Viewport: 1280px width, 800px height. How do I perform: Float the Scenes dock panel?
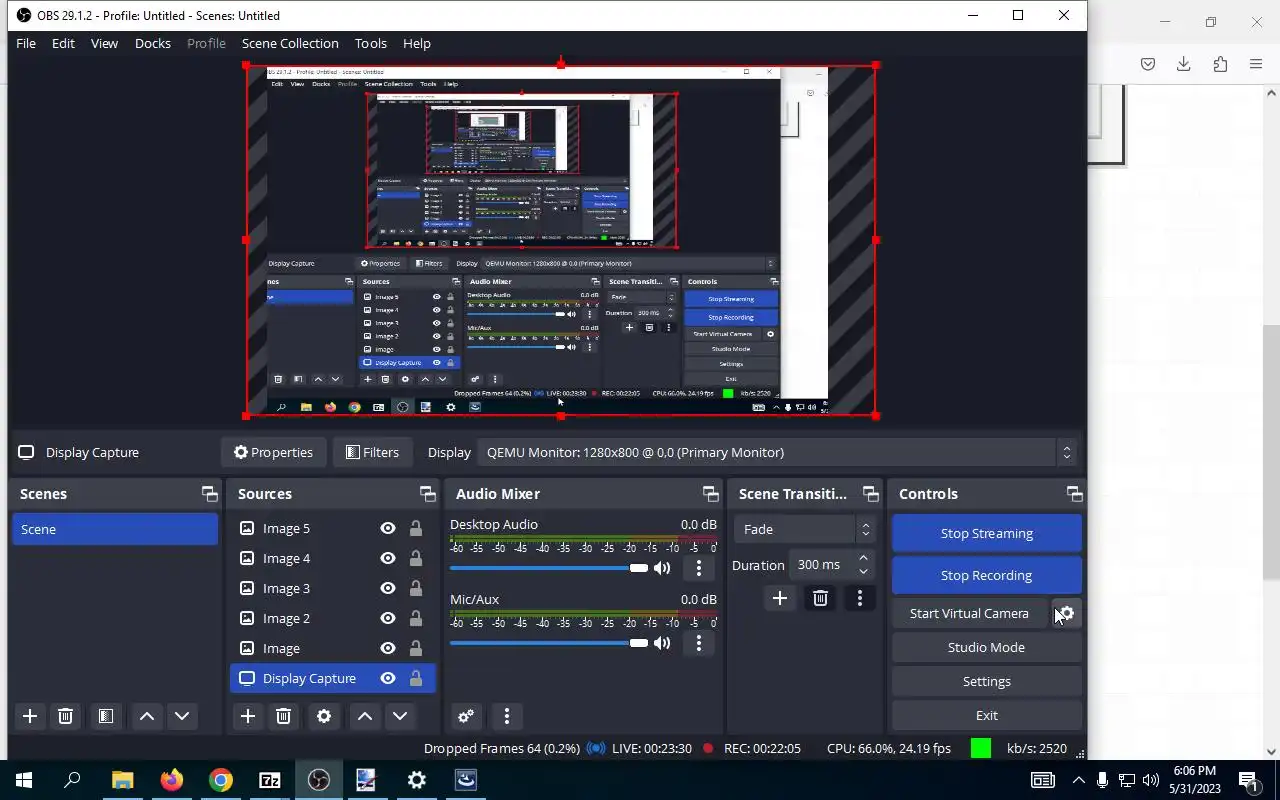point(209,494)
